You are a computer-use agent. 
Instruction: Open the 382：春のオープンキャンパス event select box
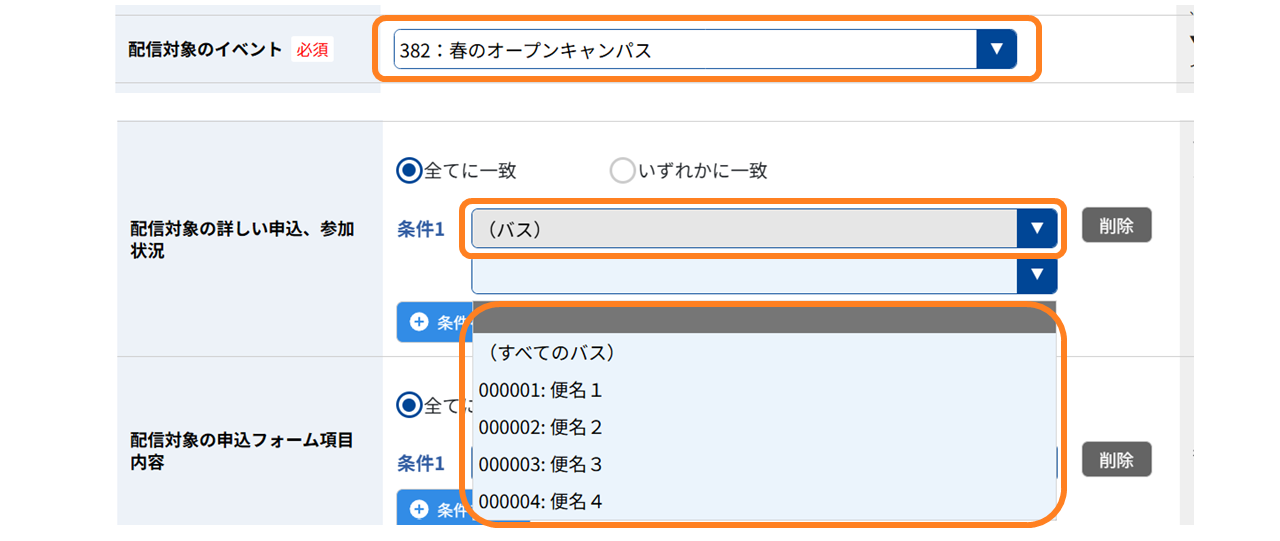pos(705,49)
